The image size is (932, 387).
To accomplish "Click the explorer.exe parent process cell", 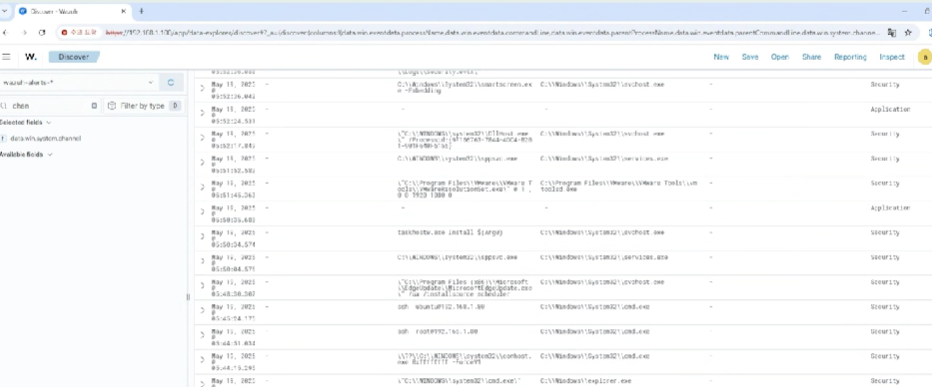I will 585,380.
